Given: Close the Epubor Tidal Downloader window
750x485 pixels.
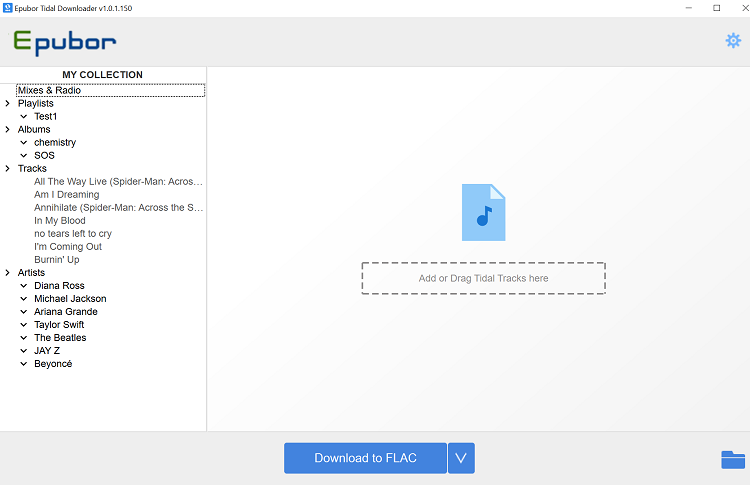Looking at the screenshot, I should (x=744, y=8).
